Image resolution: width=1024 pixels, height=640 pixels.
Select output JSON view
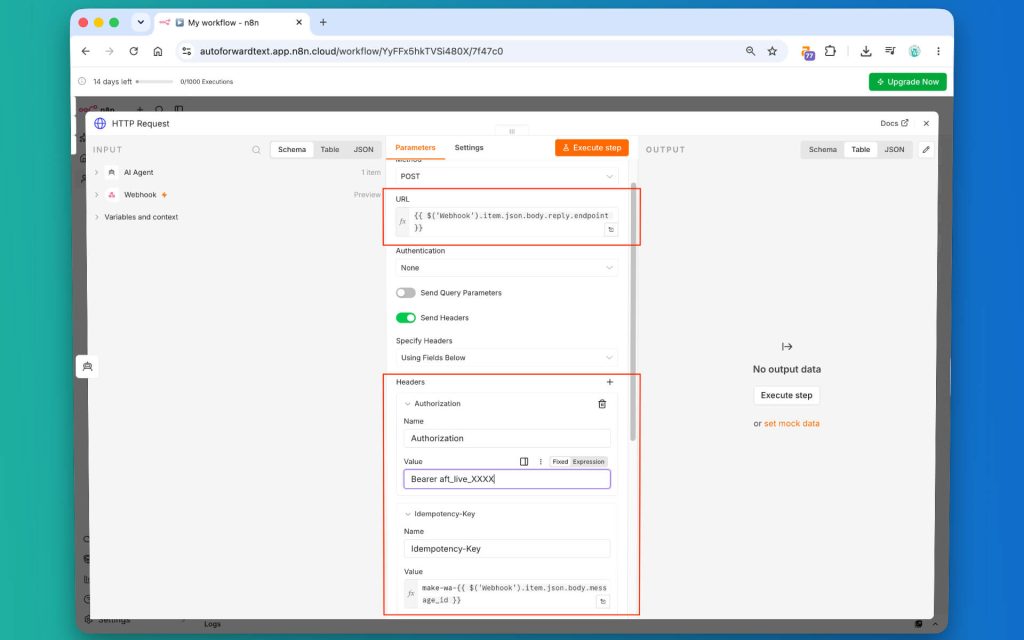click(894, 150)
